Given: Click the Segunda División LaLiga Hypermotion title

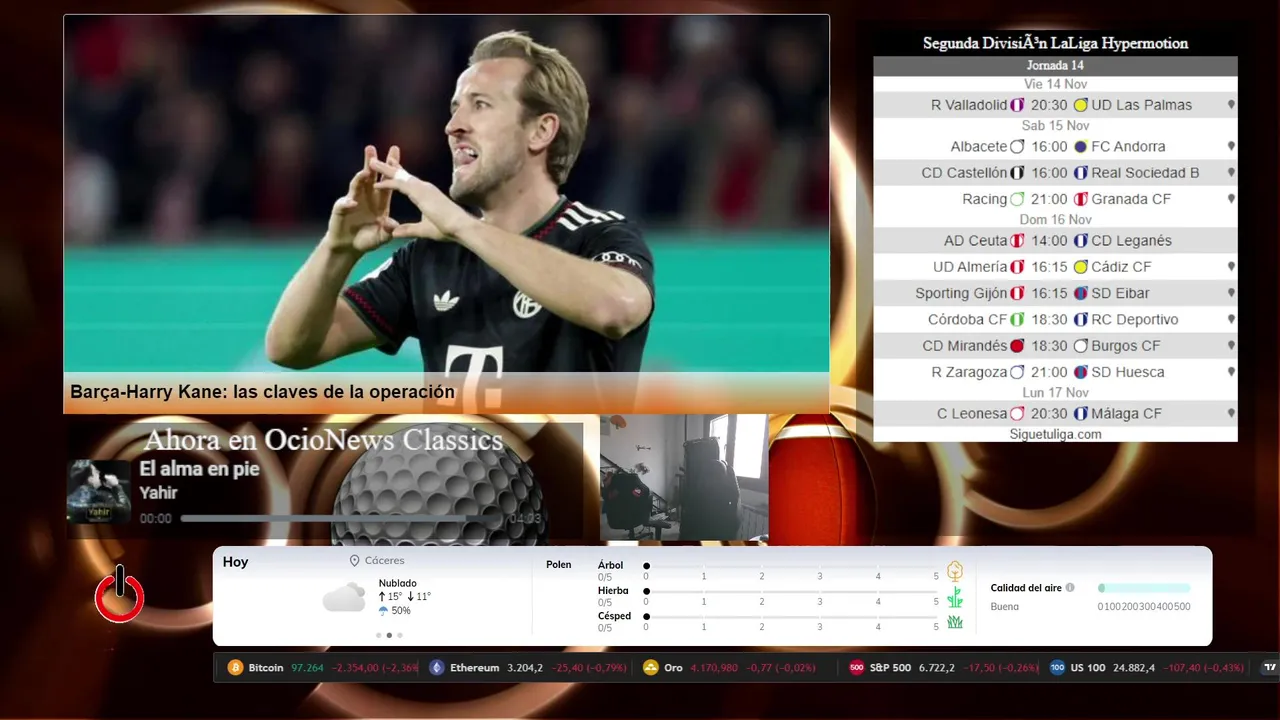Looking at the screenshot, I should click(x=1055, y=44).
